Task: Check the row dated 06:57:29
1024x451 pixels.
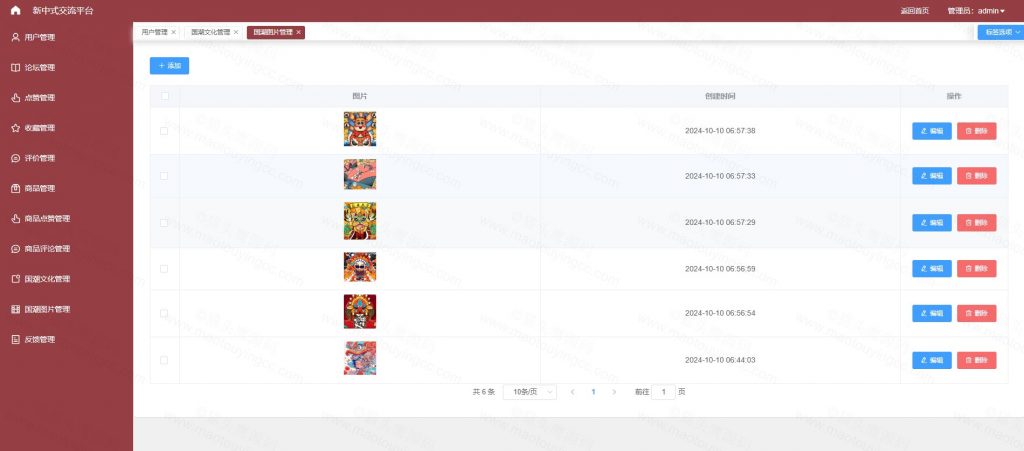Action: point(164,223)
